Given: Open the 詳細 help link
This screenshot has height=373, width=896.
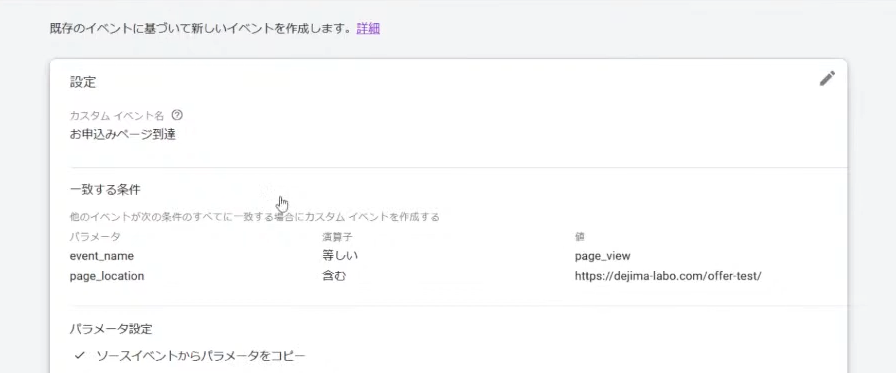Looking at the screenshot, I should tap(368, 29).
